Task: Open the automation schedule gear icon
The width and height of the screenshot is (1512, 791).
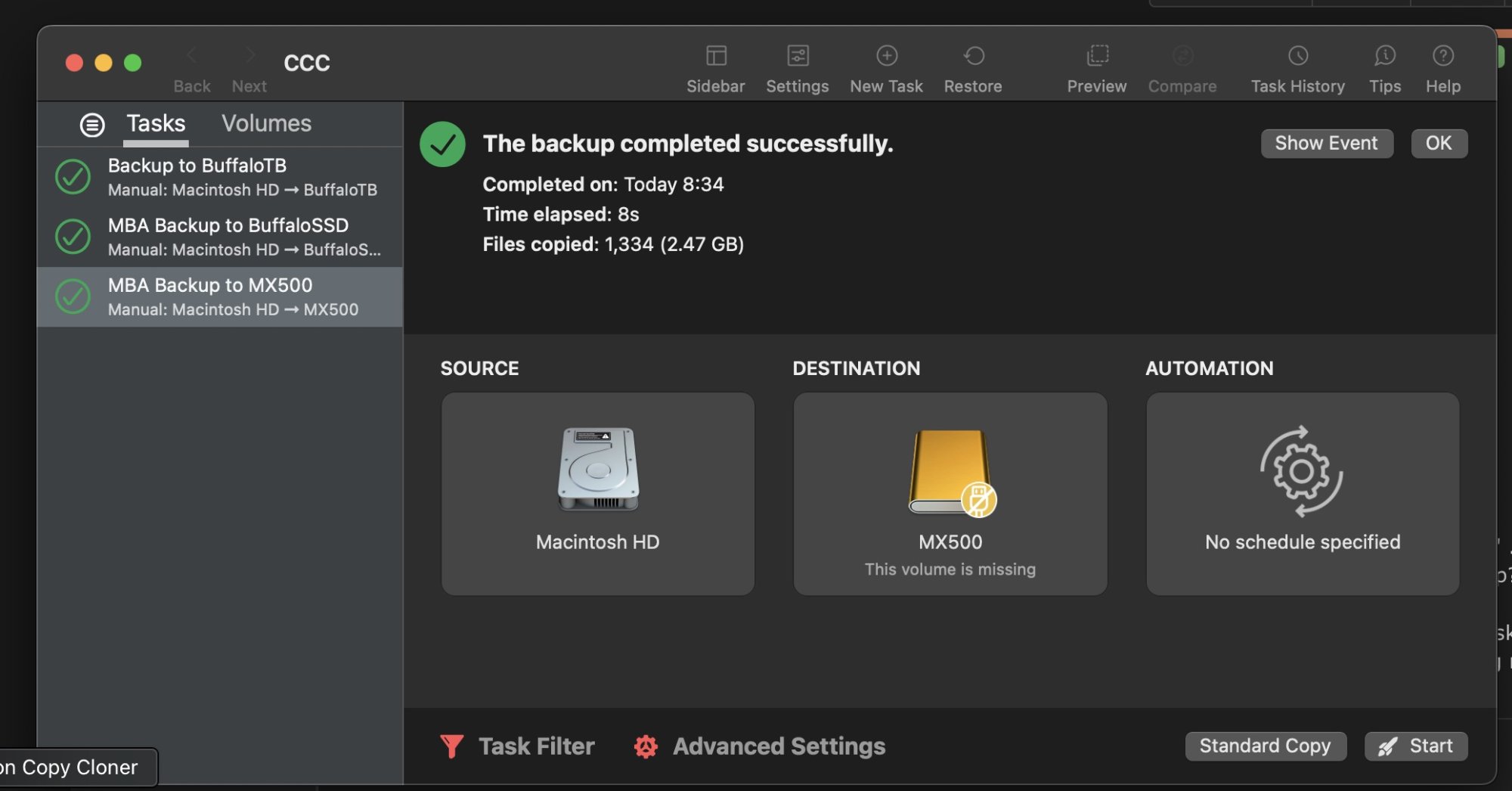Action: tap(1302, 471)
